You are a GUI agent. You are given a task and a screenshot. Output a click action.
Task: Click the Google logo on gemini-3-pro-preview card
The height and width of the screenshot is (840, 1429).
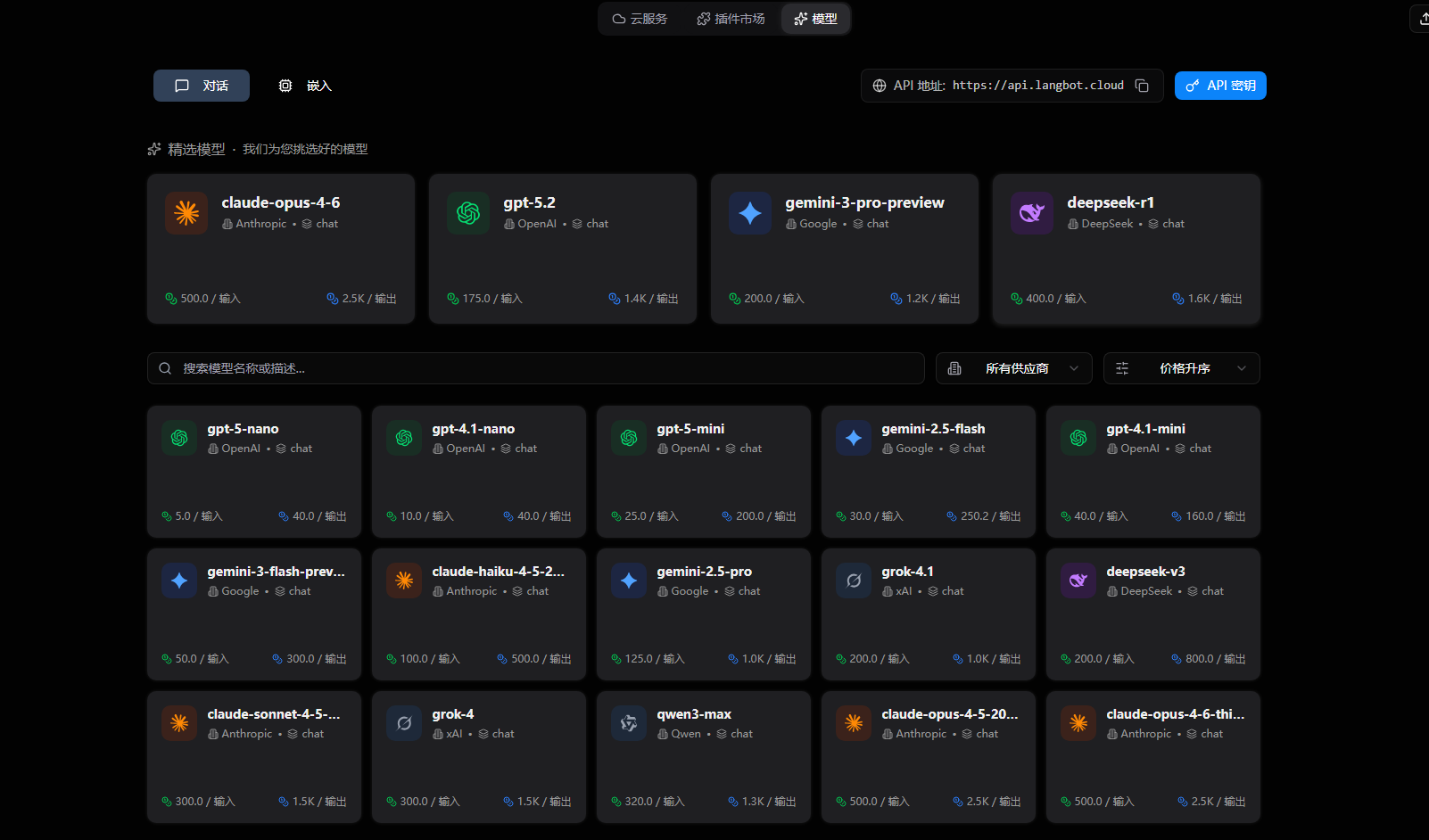click(x=750, y=213)
